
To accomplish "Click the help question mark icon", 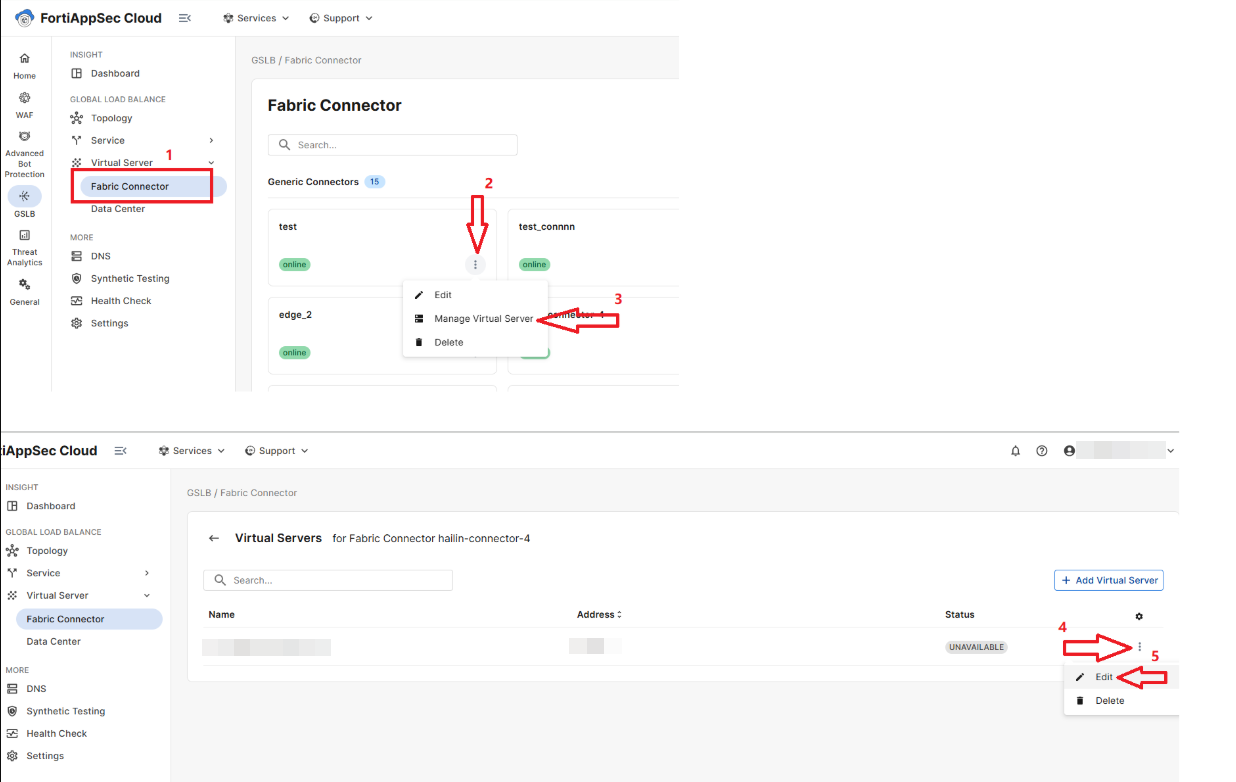I will point(1042,451).
